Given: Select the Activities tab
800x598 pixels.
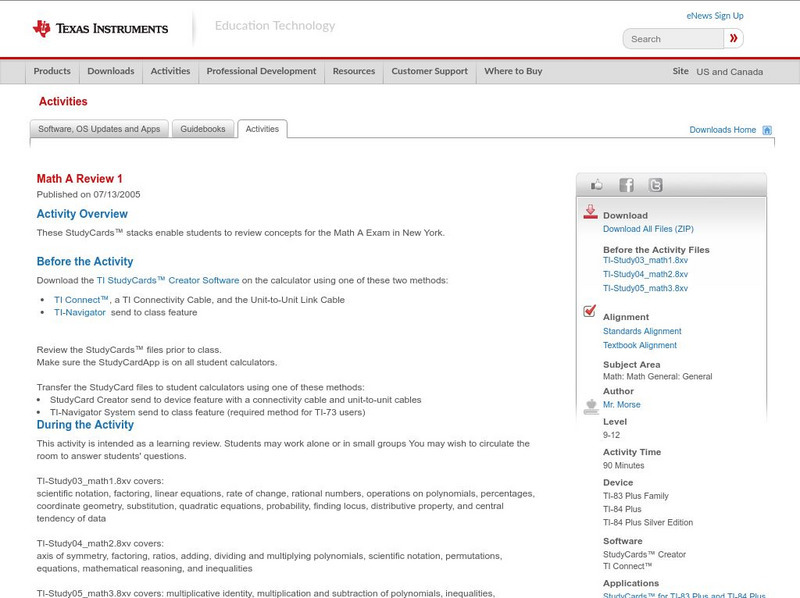Looking at the screenshot, I should tap(262, 129).
